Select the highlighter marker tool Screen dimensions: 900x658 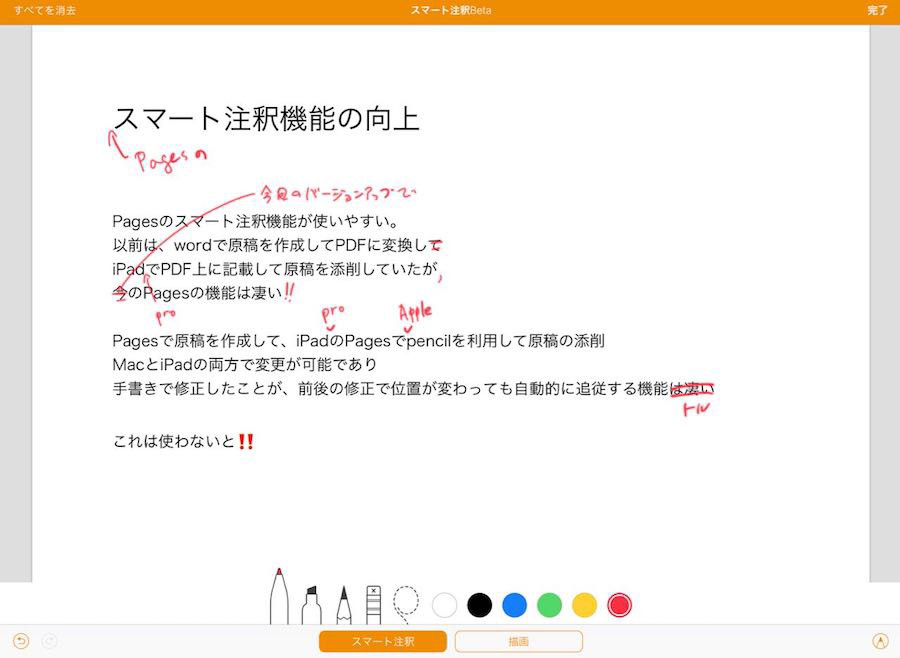pyautogui.click(x=311, y=605)
